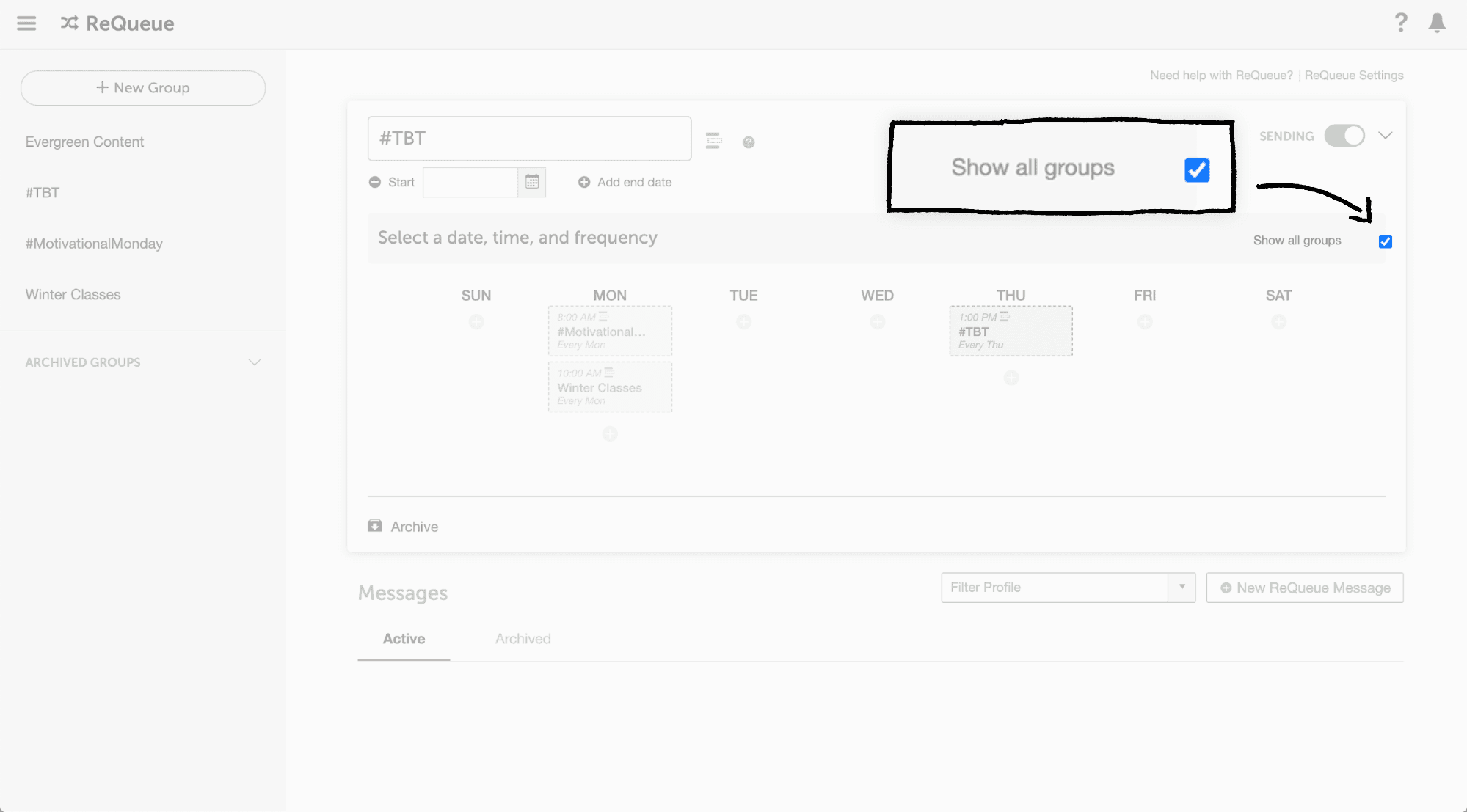Create a New ReQueue Message

(1305, 588)
